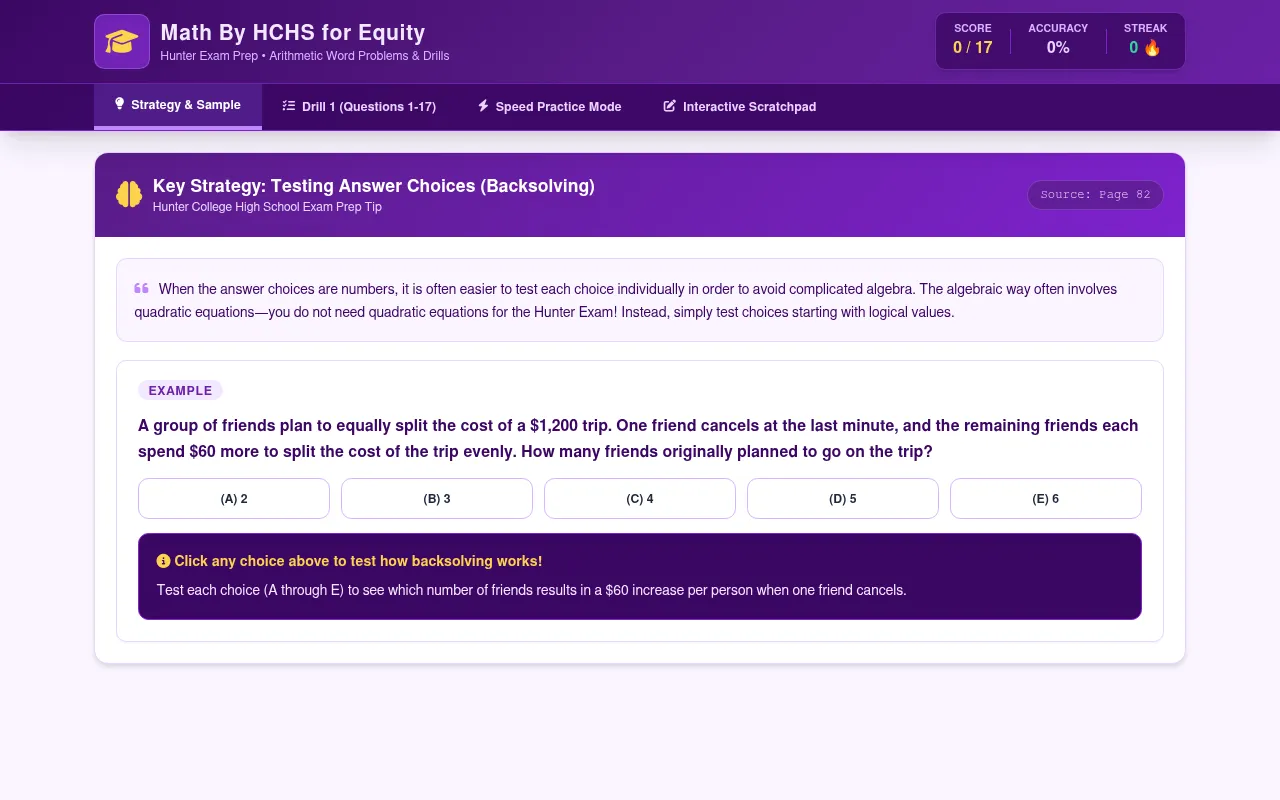Go to Interactive Scratchpad tab
Image resolution: width=1280 pixels, height=800 pixels.
point(740,106)
